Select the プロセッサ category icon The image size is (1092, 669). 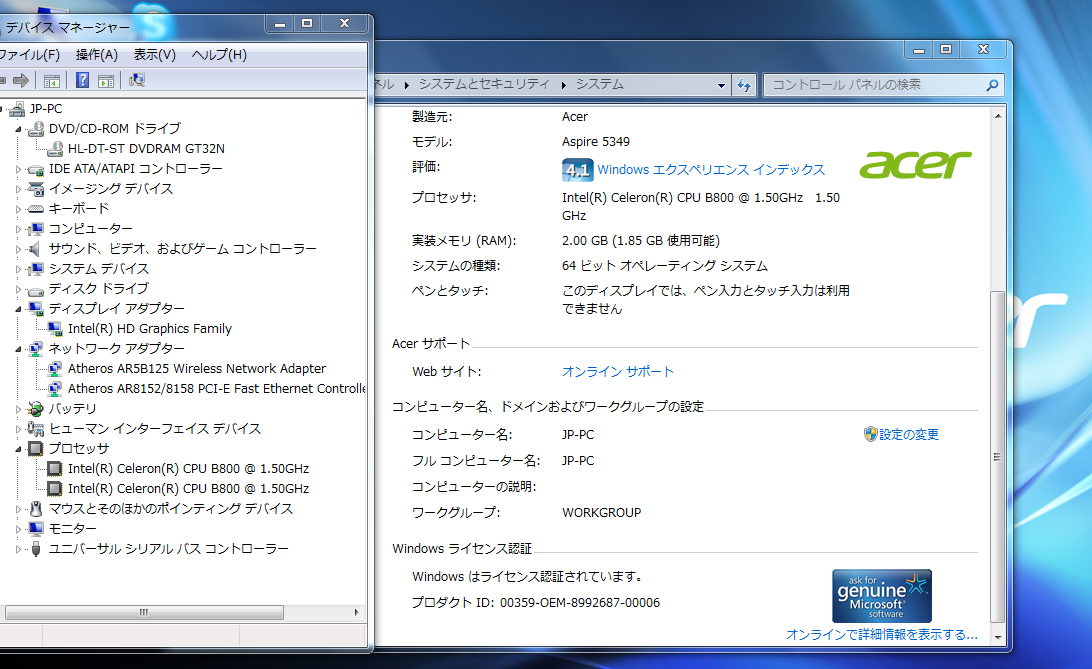(x=36, y=449)
